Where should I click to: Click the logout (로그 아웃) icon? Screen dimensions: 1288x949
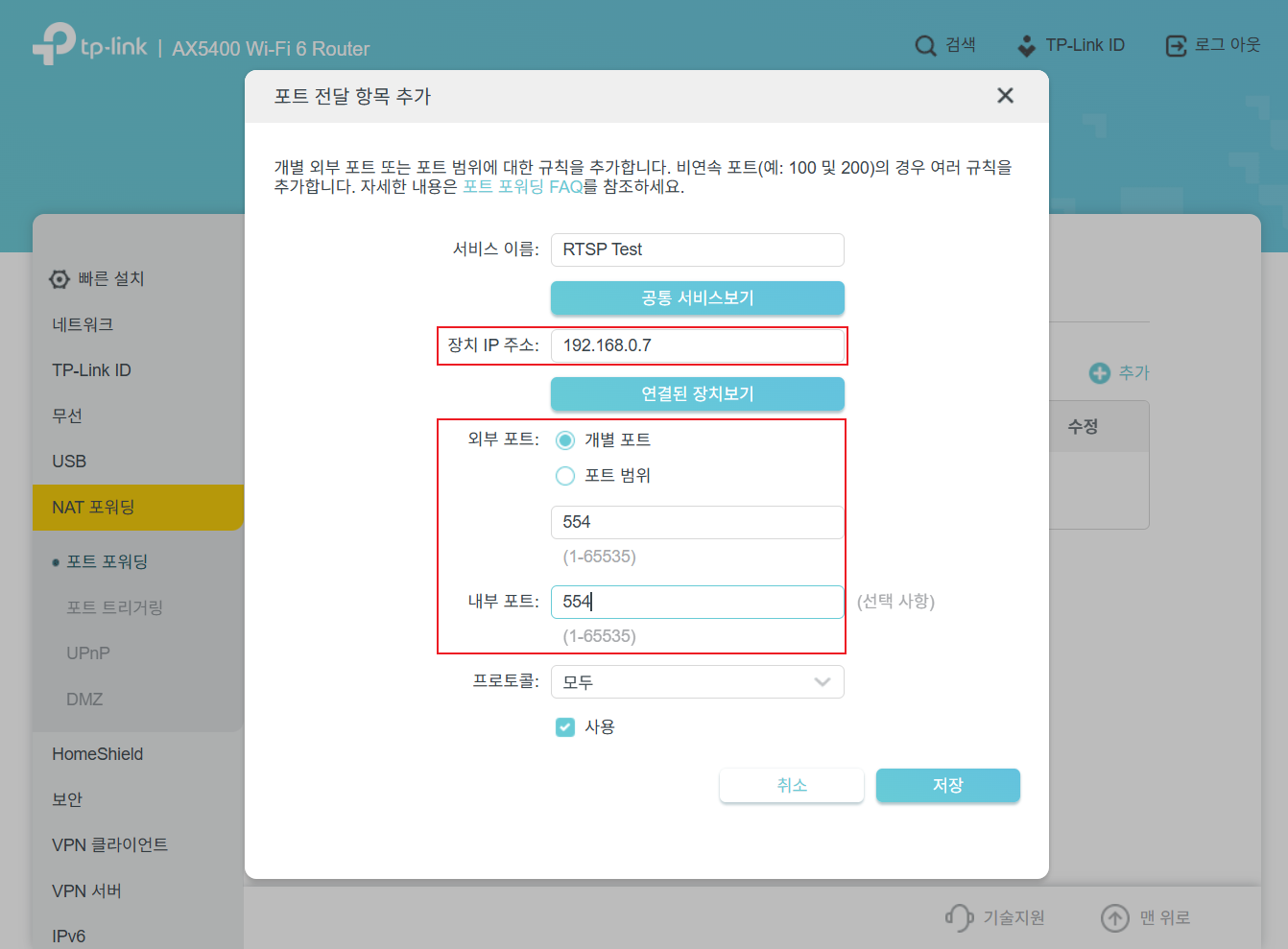1176,46
